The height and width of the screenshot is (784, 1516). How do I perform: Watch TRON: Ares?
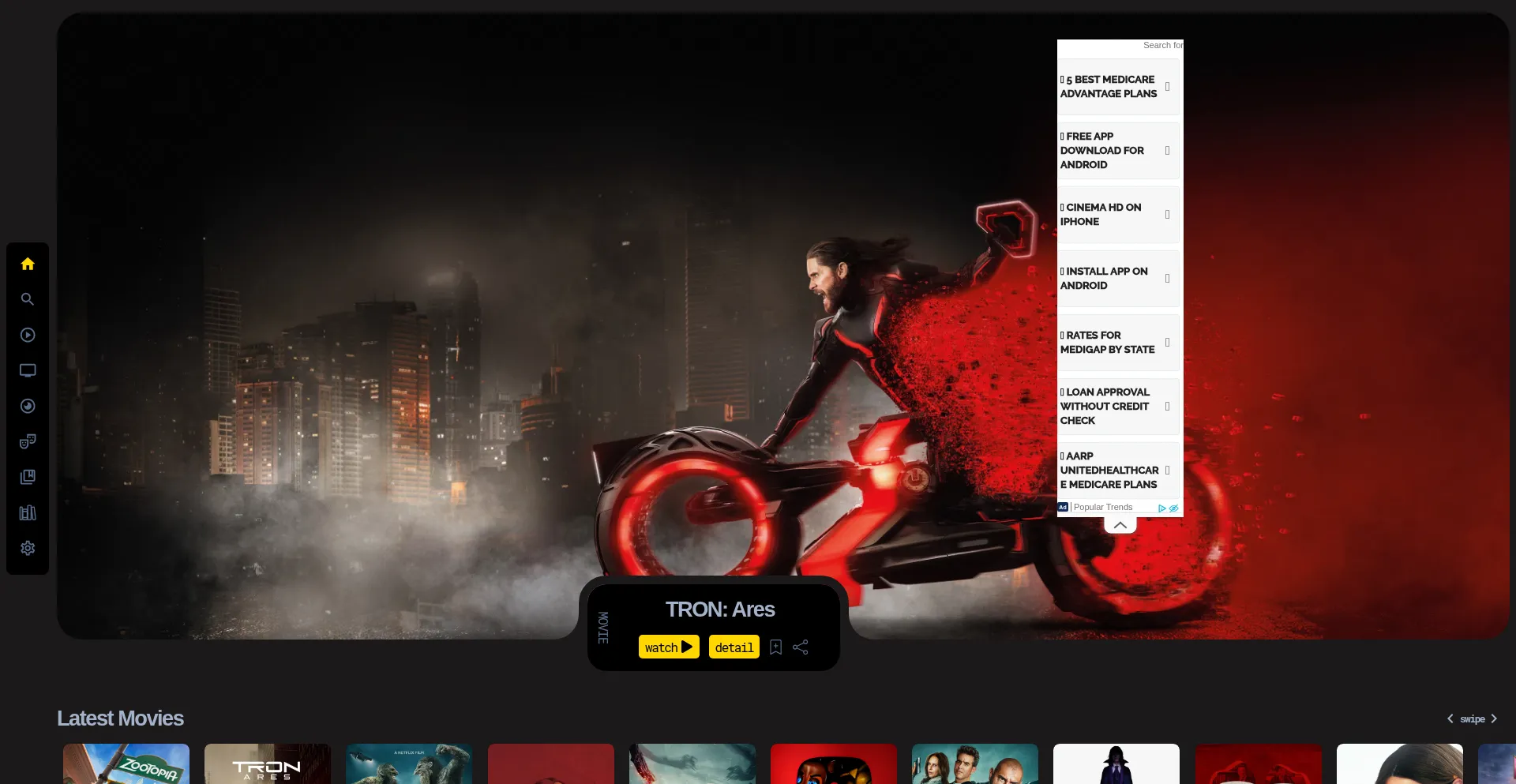point(669,647)
